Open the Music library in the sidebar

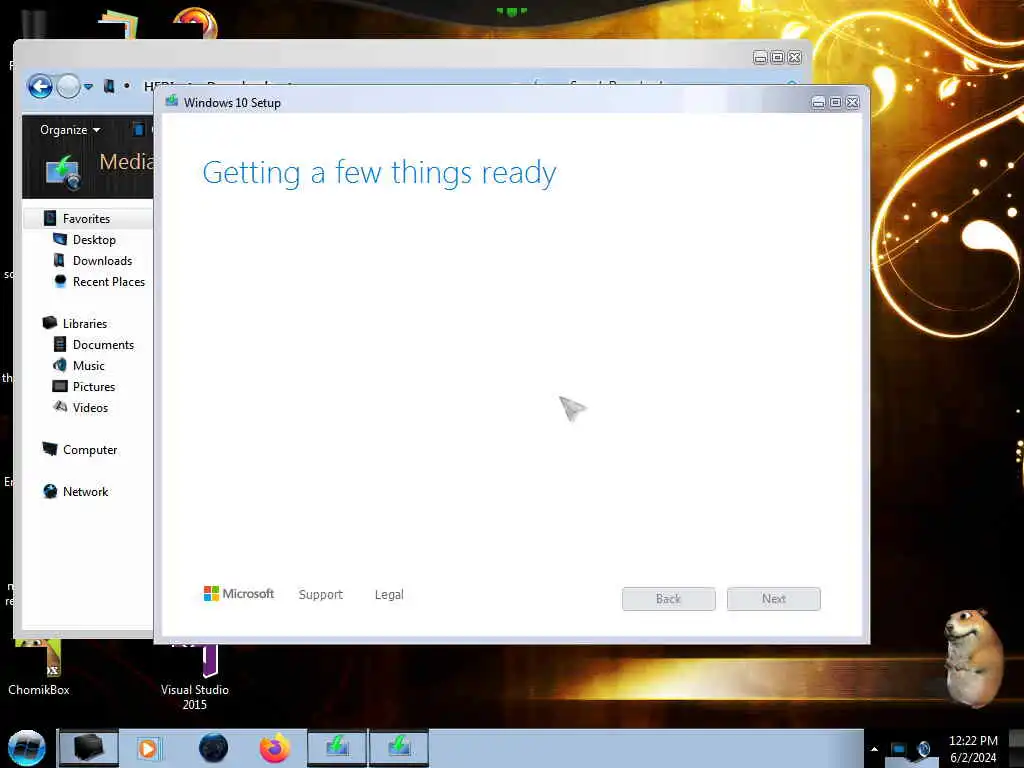click(x=89, y=366)
